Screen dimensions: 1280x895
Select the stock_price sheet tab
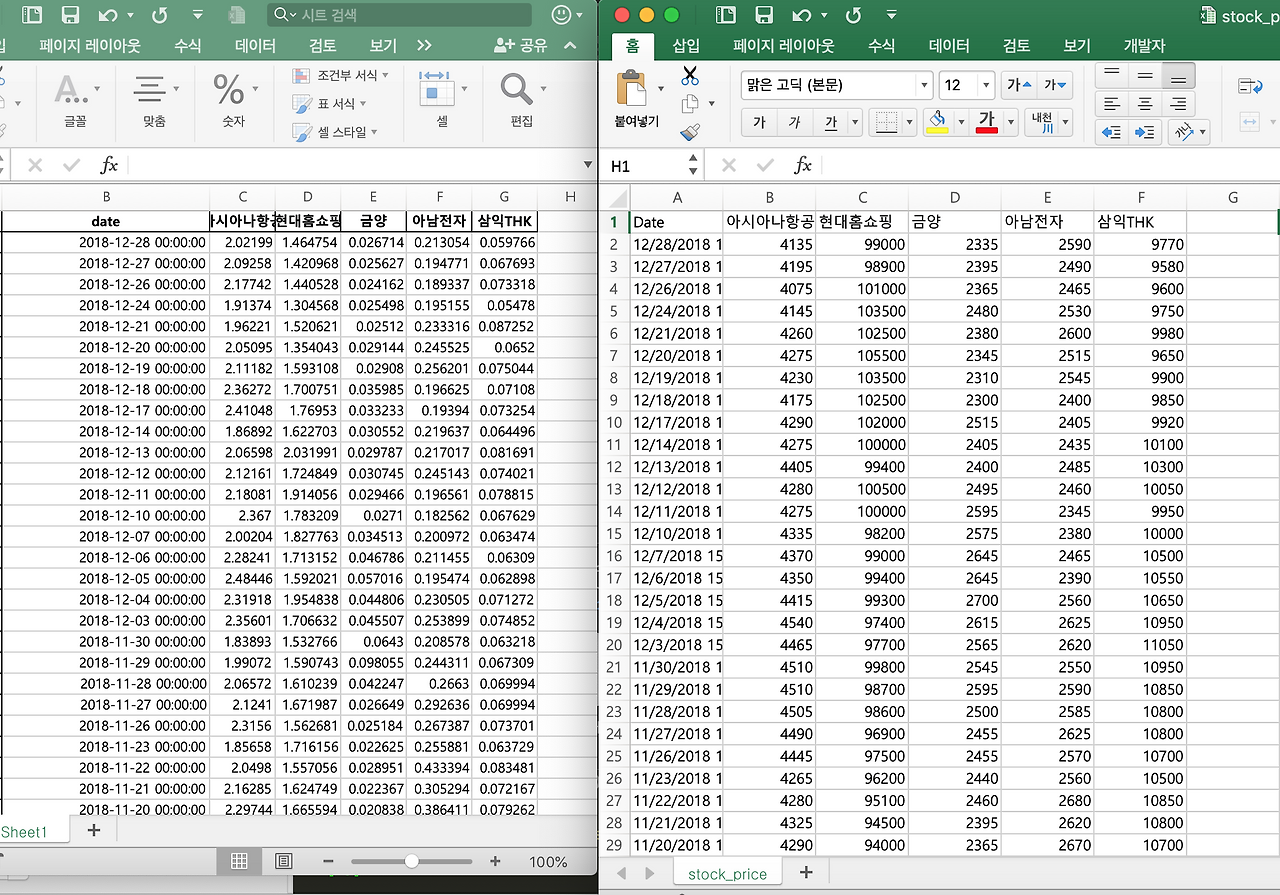click(727, 874)
